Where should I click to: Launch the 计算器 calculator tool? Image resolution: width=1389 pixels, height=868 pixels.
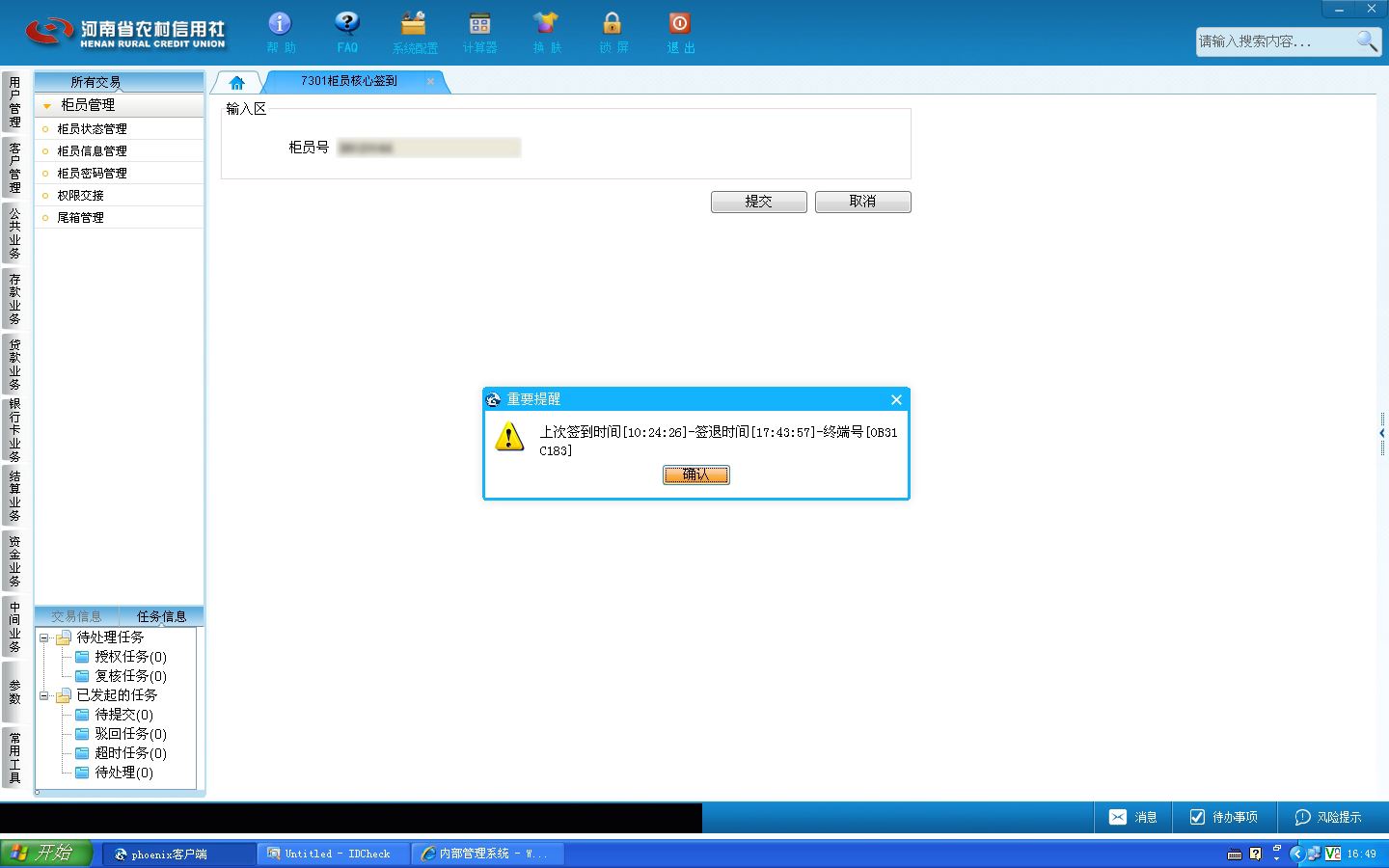coord(479,33)
